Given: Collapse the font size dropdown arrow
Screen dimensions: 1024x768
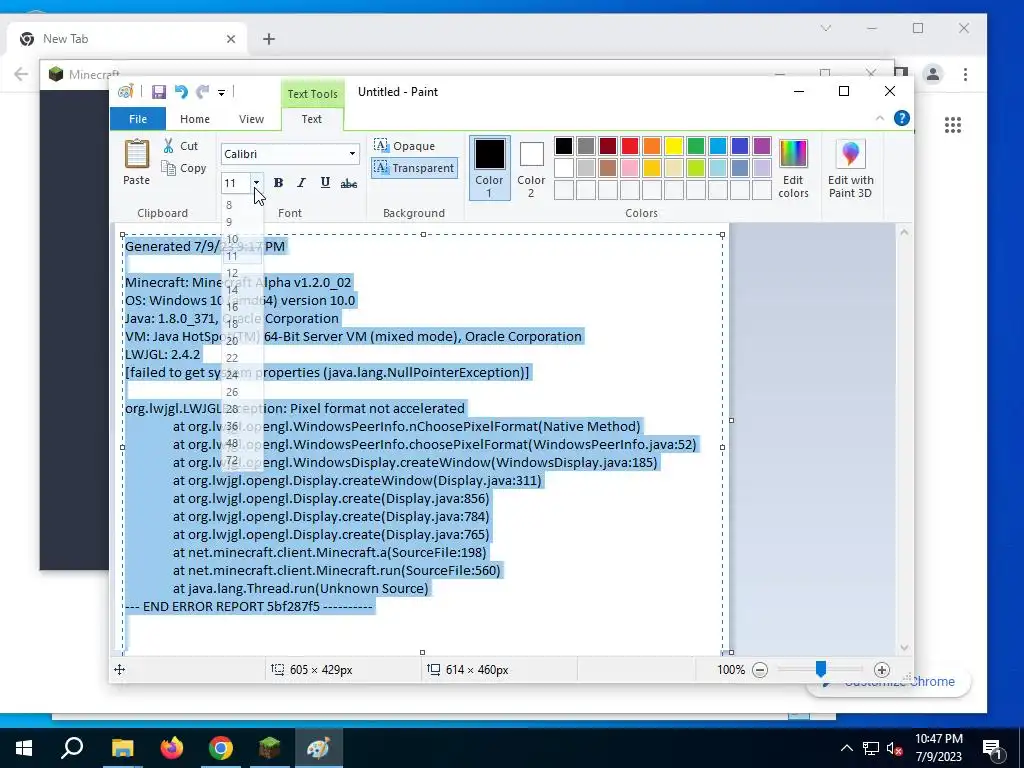Looking at the screenshot, I should coord(257,183).
